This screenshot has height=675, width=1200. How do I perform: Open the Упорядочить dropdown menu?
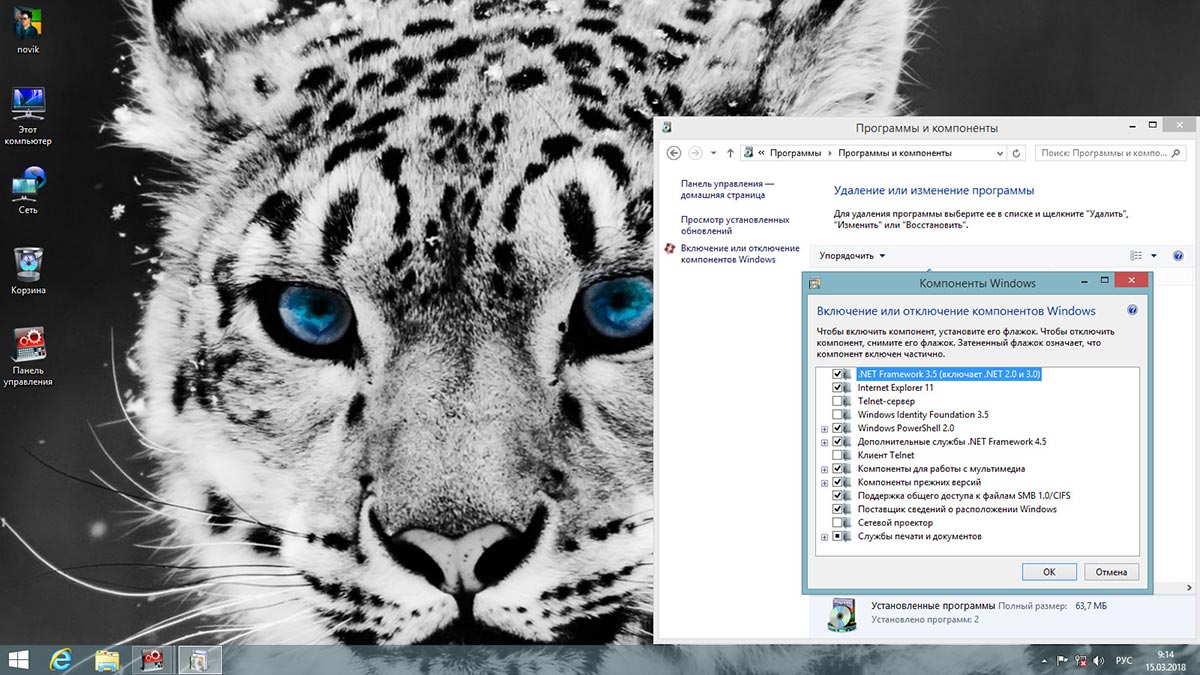pyautogui.click(x=852, y=256)
